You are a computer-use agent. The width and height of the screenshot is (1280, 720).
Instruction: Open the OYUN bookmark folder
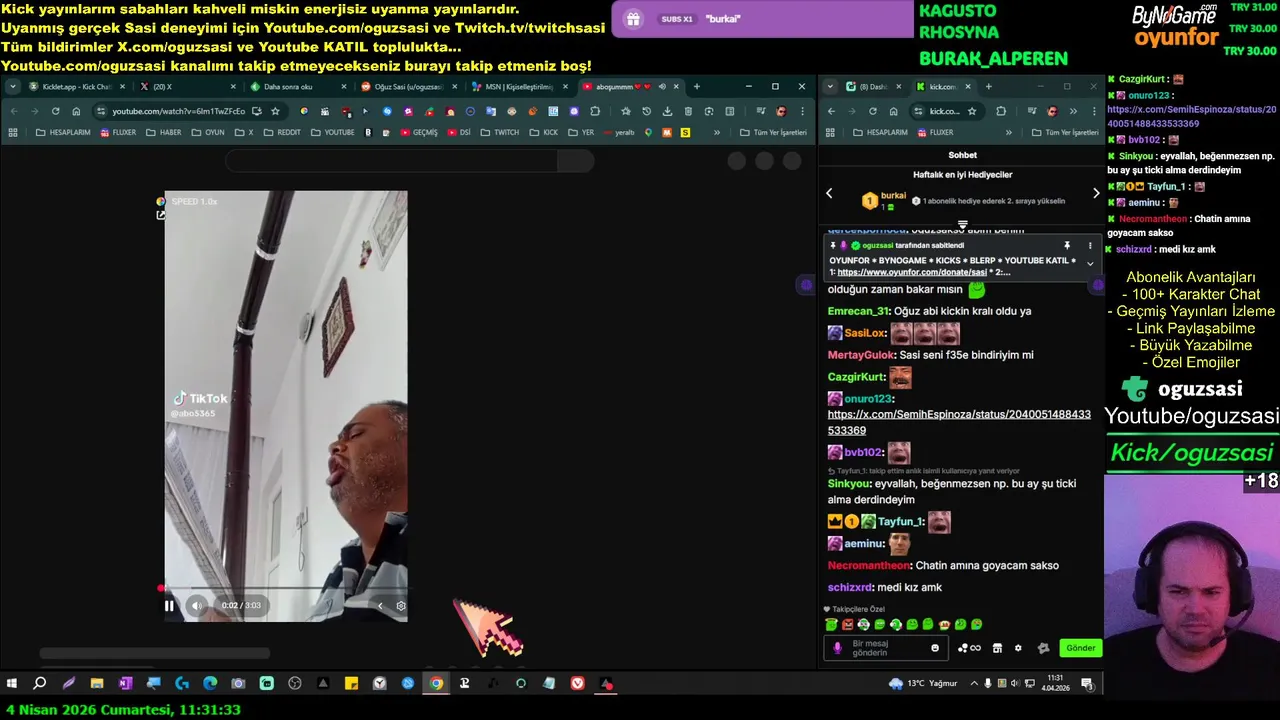[208, 132]
